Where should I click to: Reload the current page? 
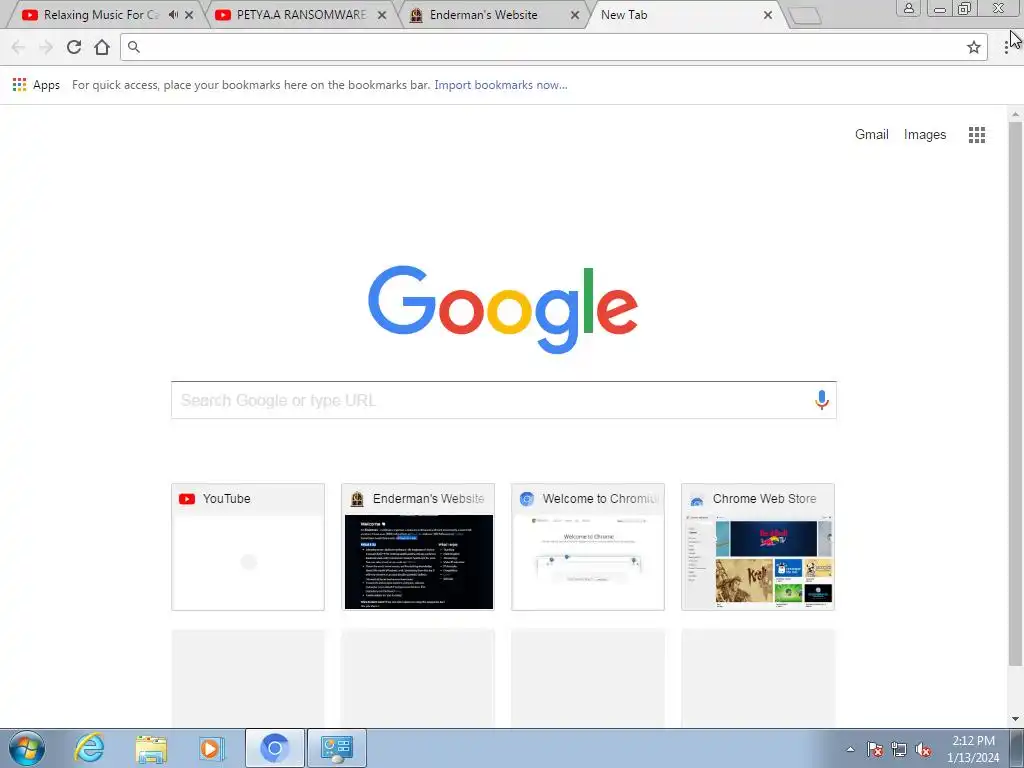(x=74, y=47)
